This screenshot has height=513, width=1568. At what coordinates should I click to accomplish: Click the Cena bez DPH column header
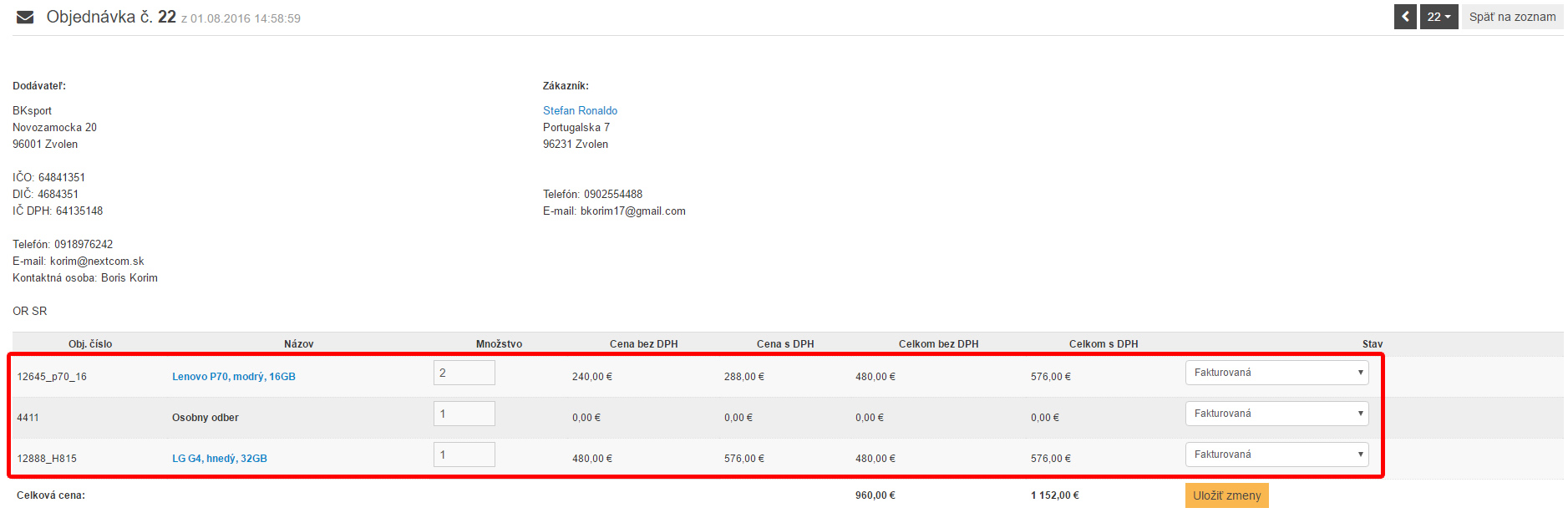643,344
